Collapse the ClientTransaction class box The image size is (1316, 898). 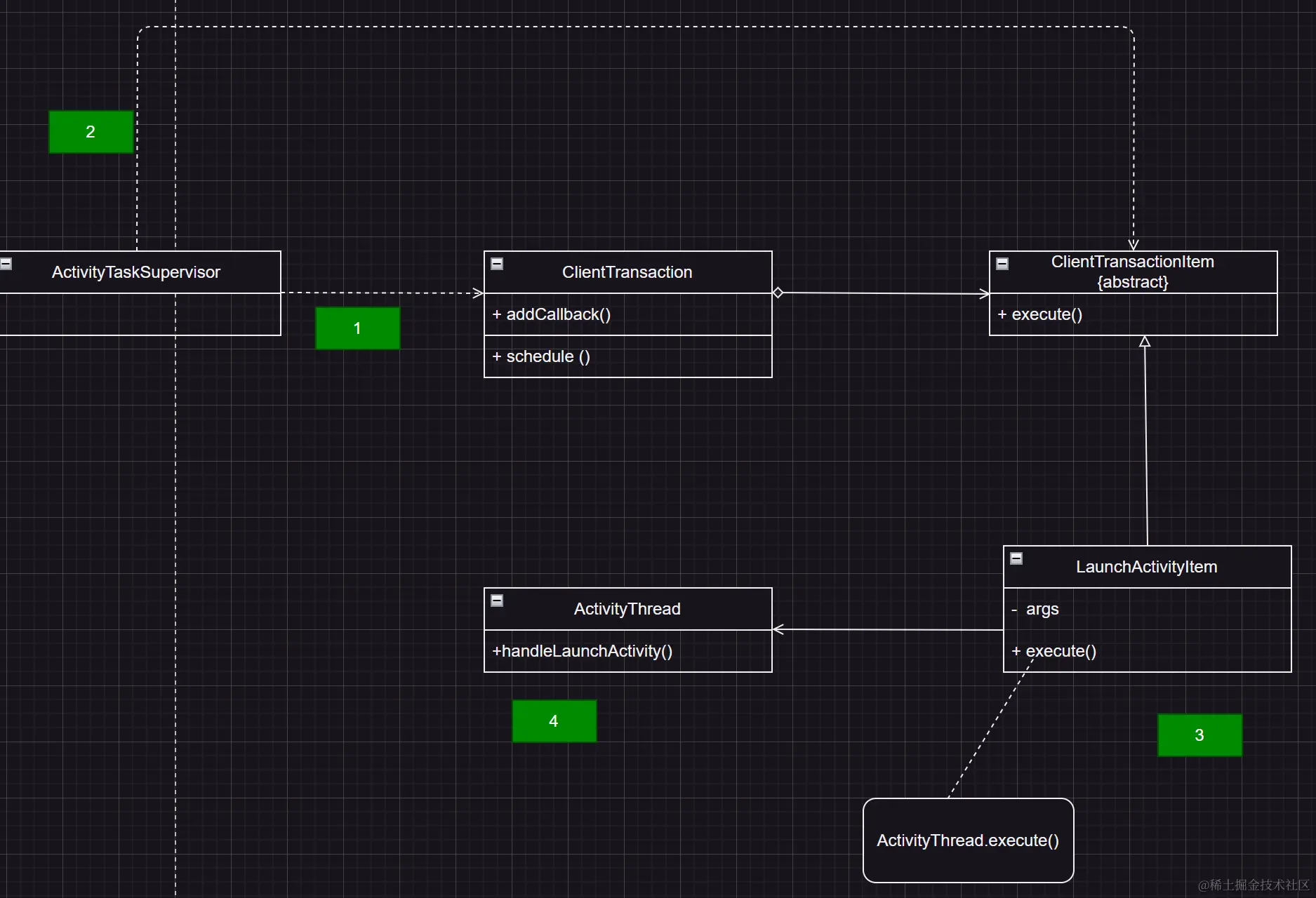tap(497, 264)
